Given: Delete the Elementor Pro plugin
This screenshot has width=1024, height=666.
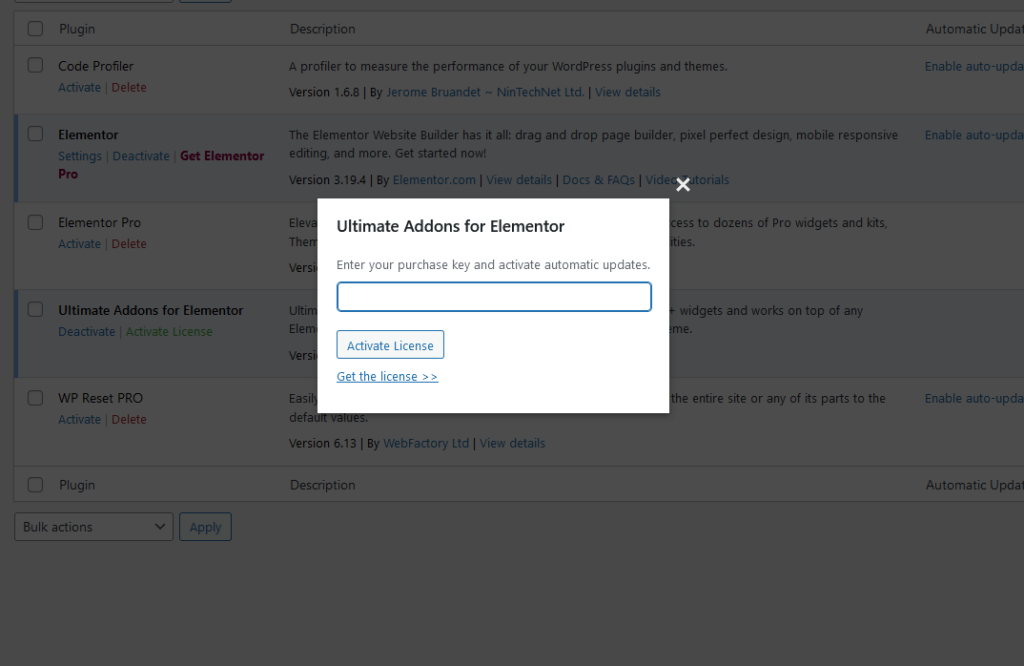Looking at the screenshot, I should point(129,244).
